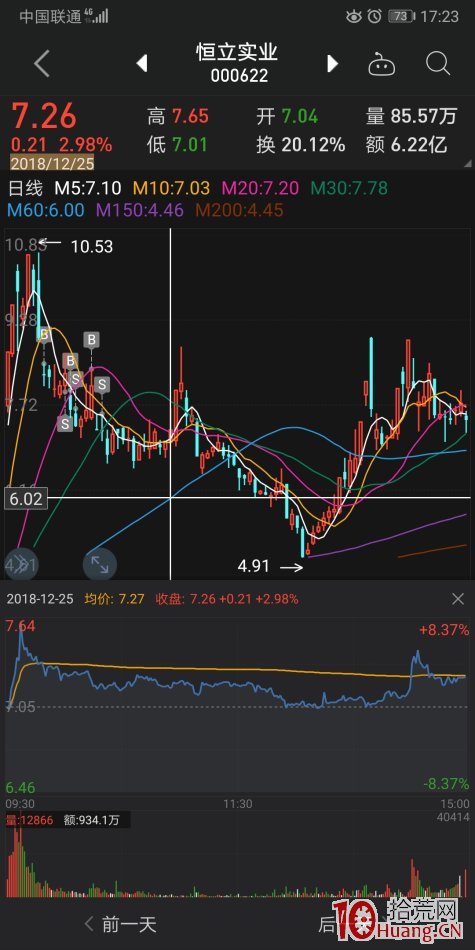
Task: Open the robot assistant icon
Action: [382, 63]
